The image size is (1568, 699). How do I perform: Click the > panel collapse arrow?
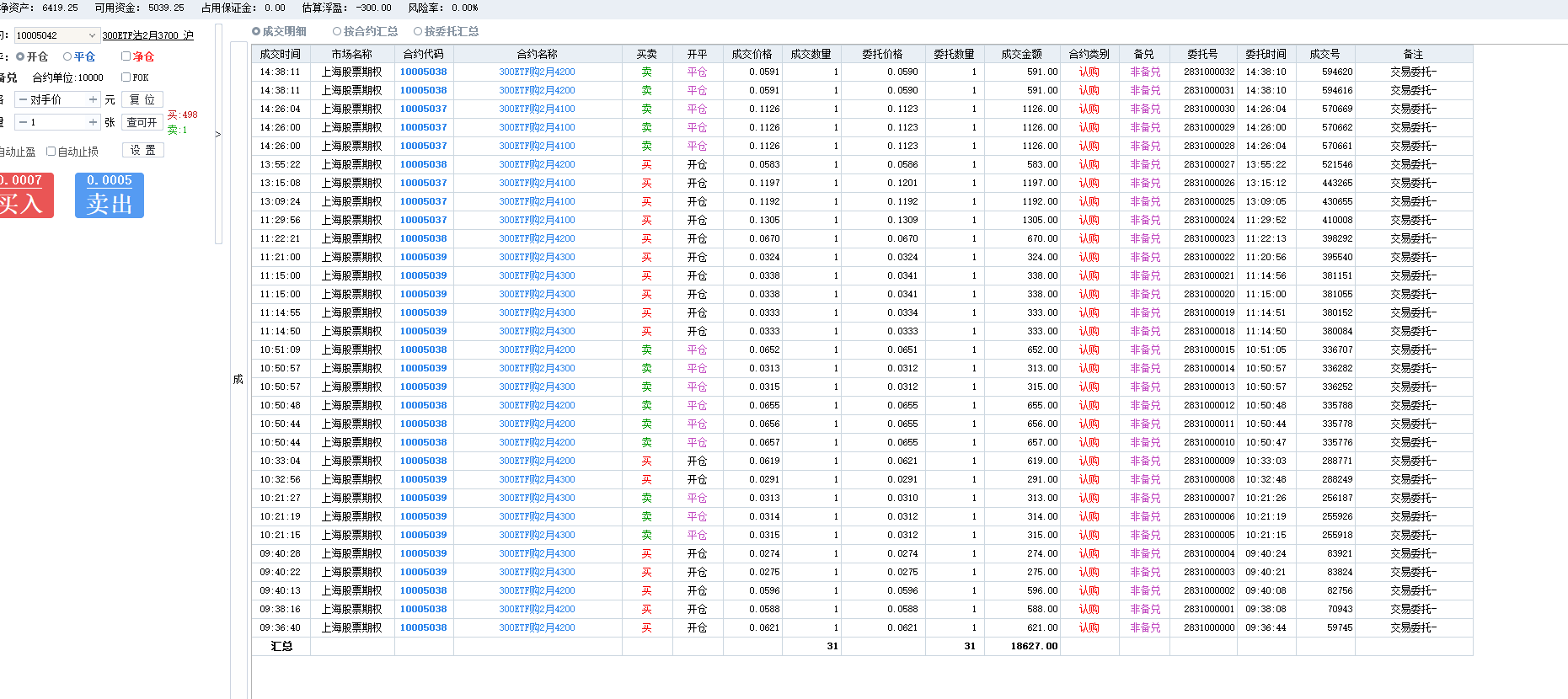coord(218,134)
